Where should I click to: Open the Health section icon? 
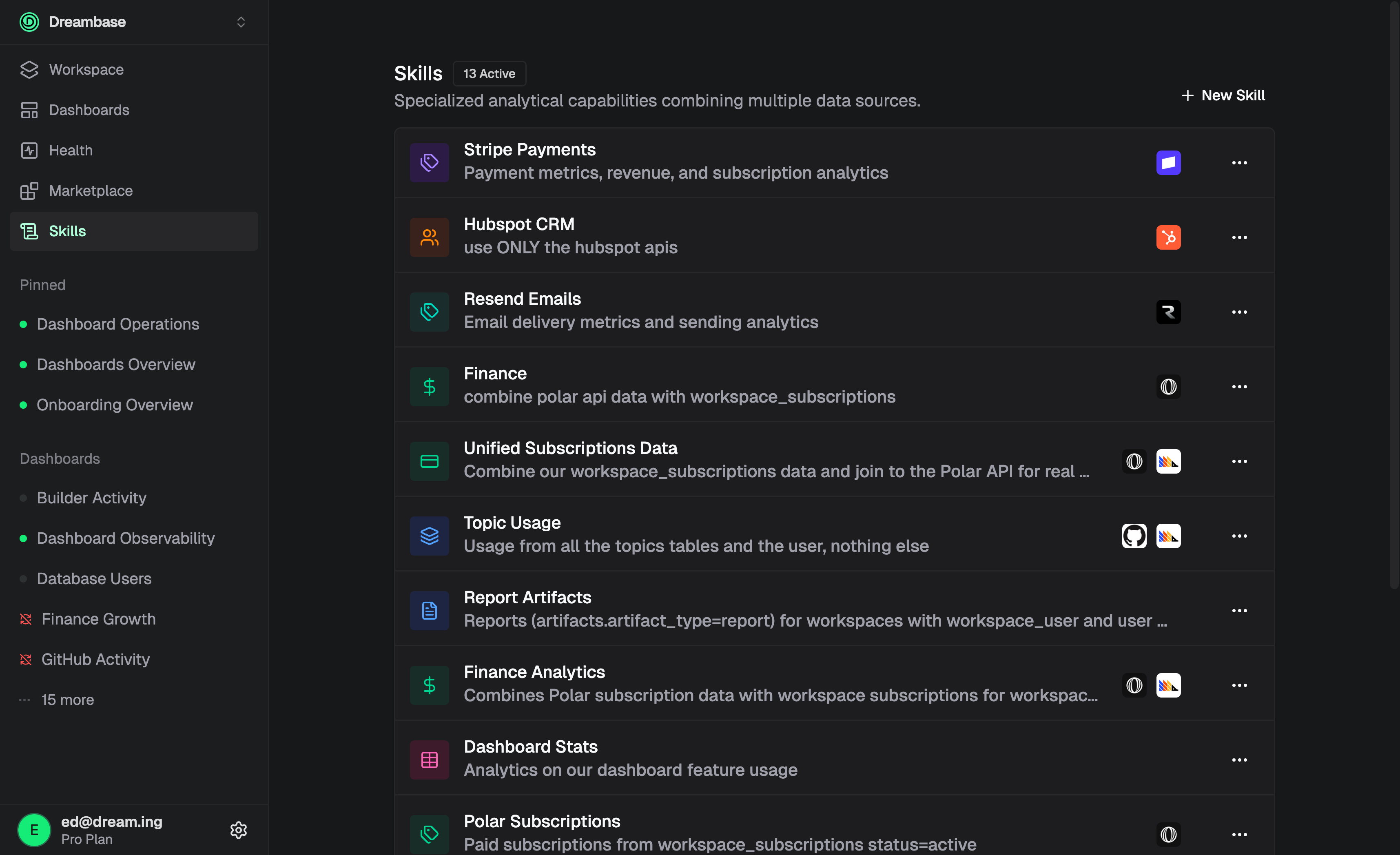tap(29, 150)
